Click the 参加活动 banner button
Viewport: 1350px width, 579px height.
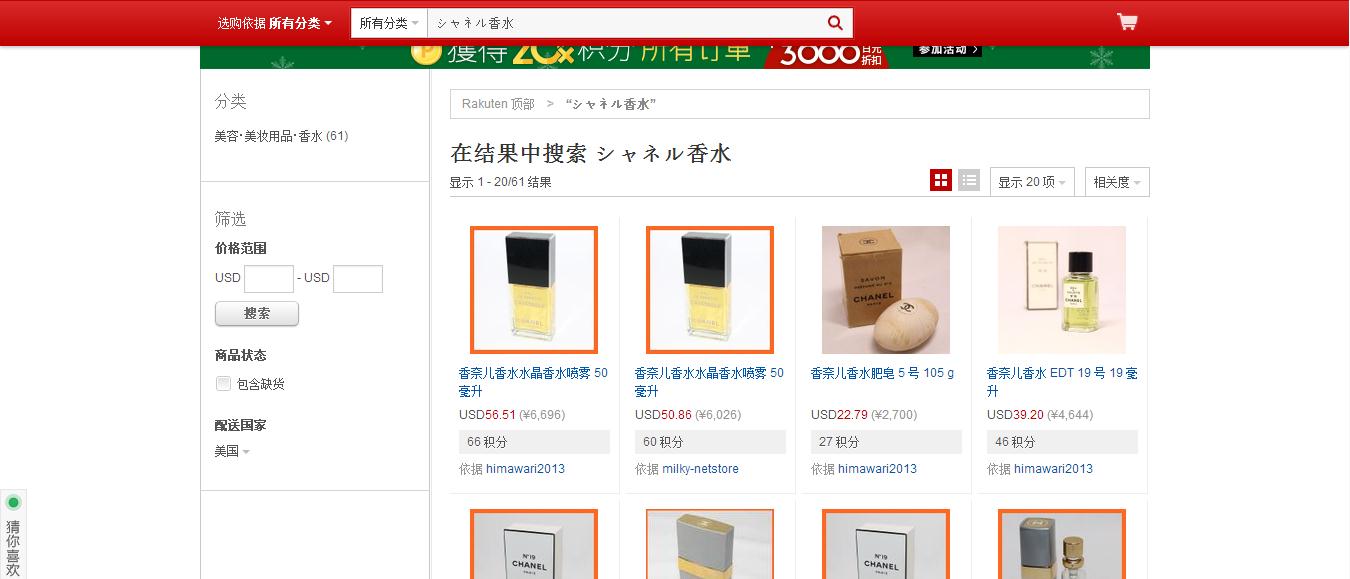pos(947,50)
